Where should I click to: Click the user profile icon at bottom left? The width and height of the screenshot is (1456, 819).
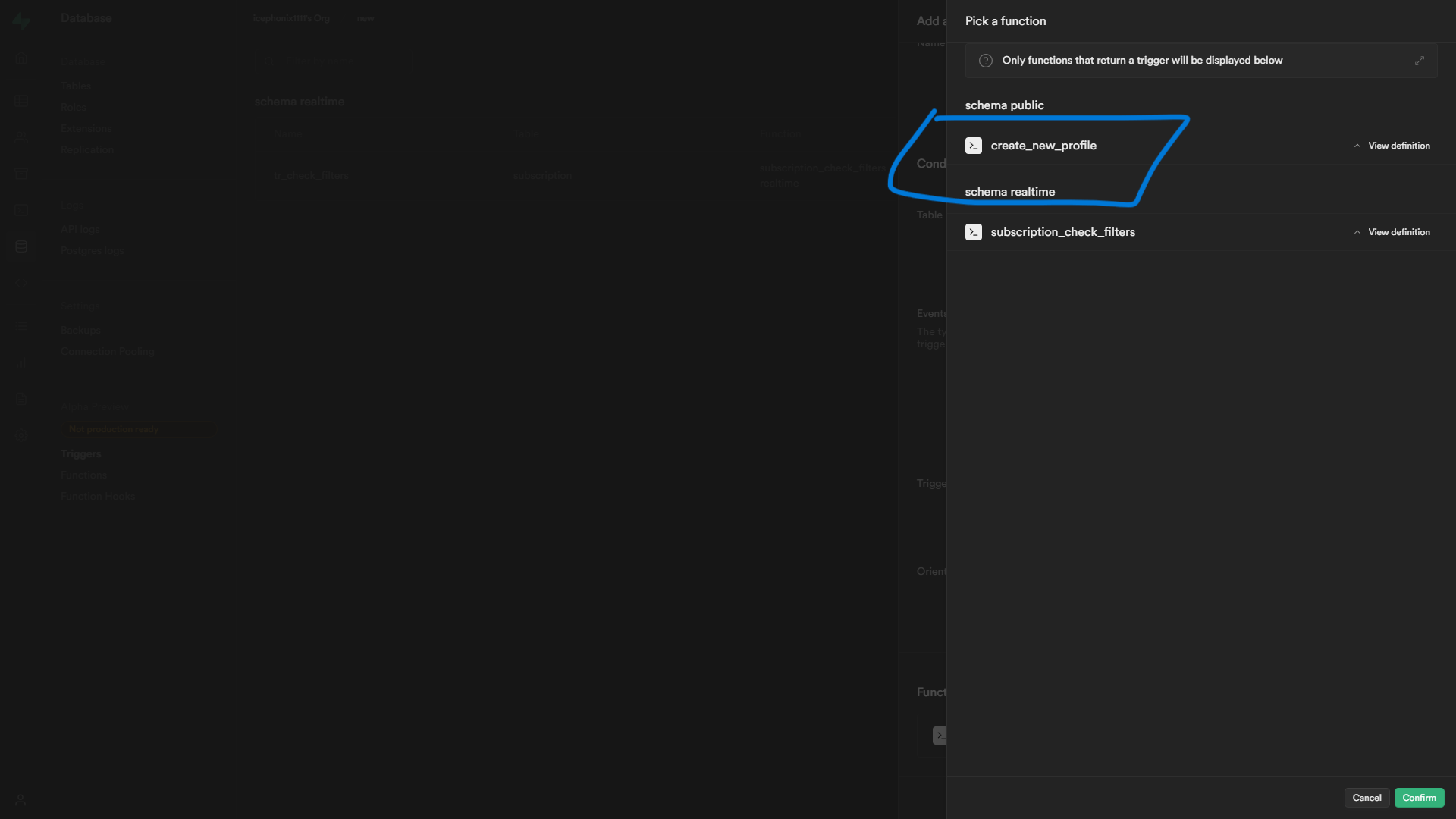pyautogui.click(x=20, y=799)
